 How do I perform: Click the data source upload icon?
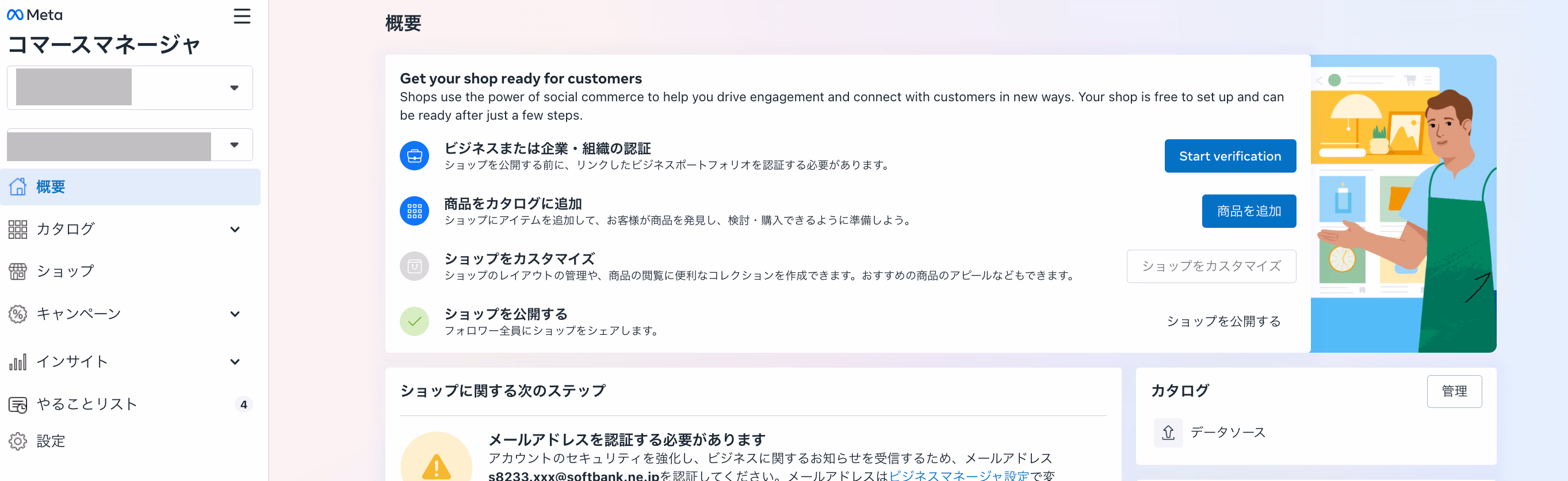(1168, 432)
